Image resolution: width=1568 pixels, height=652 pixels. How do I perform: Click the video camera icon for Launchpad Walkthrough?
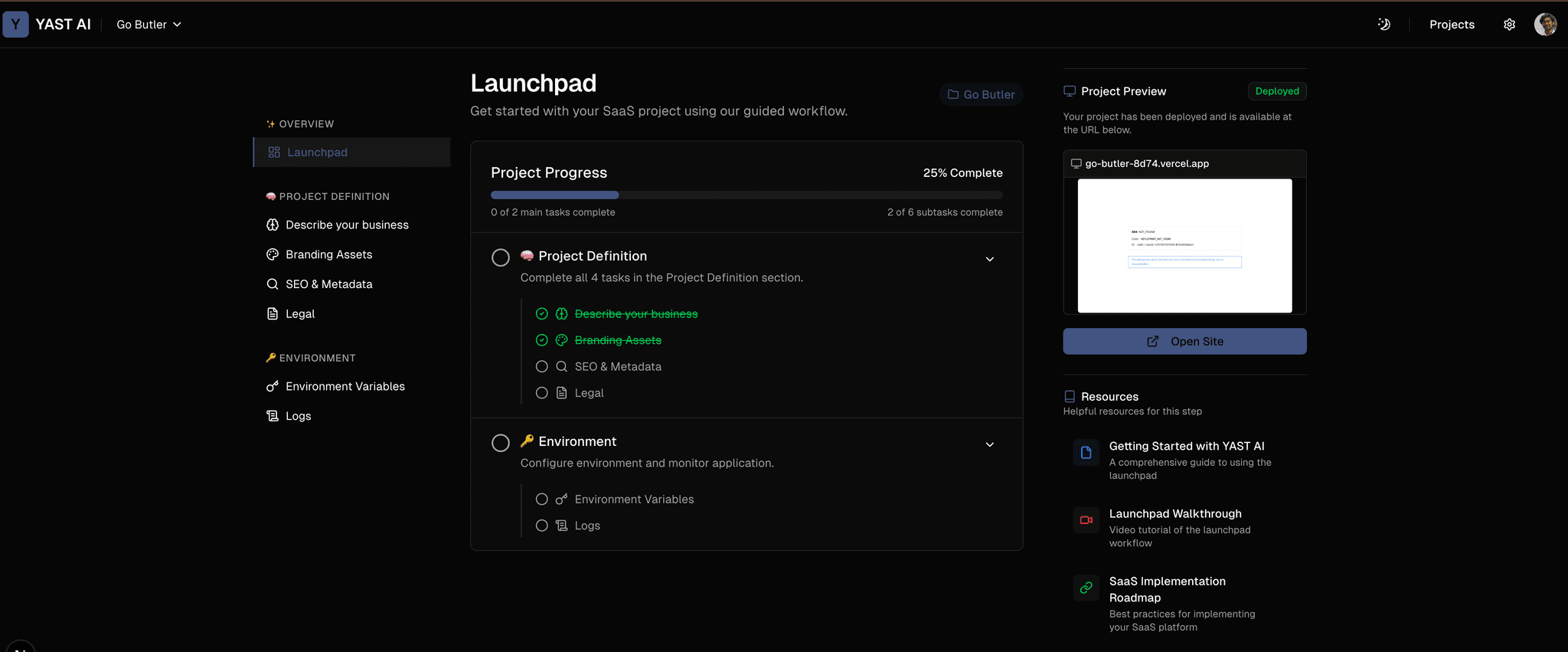tap(1086, 520)
